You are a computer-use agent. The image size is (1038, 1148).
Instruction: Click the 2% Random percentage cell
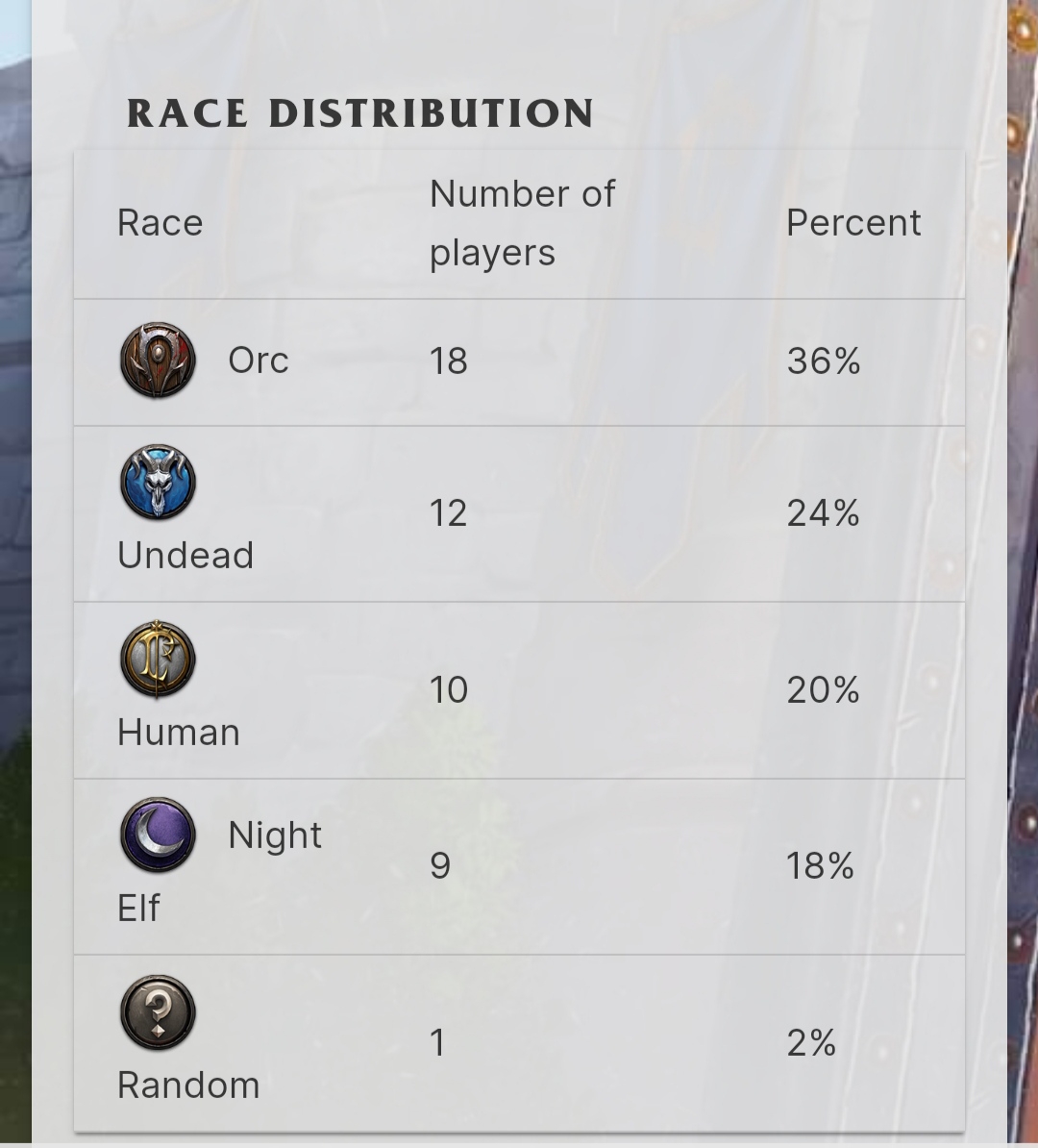[812, 1042]
